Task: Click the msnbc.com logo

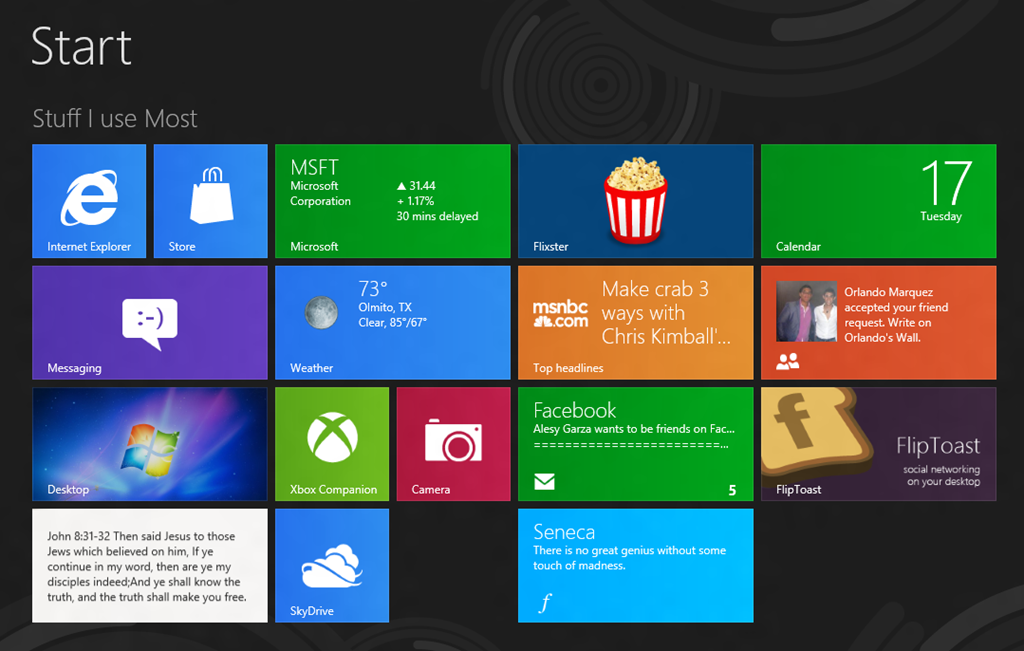Action: [x=560, y=313]
